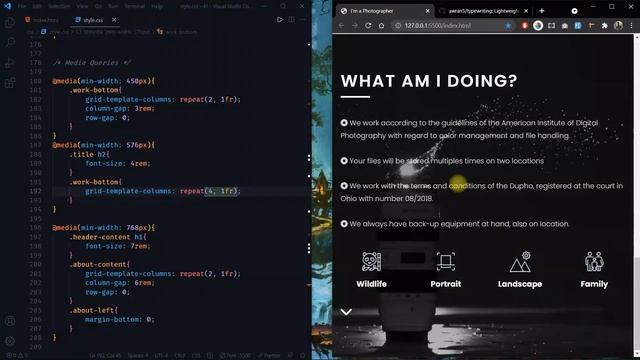Open the editor More Actions ellipsis
The height and width of the screenshot is (360, 640).
[x=303, y=20]
